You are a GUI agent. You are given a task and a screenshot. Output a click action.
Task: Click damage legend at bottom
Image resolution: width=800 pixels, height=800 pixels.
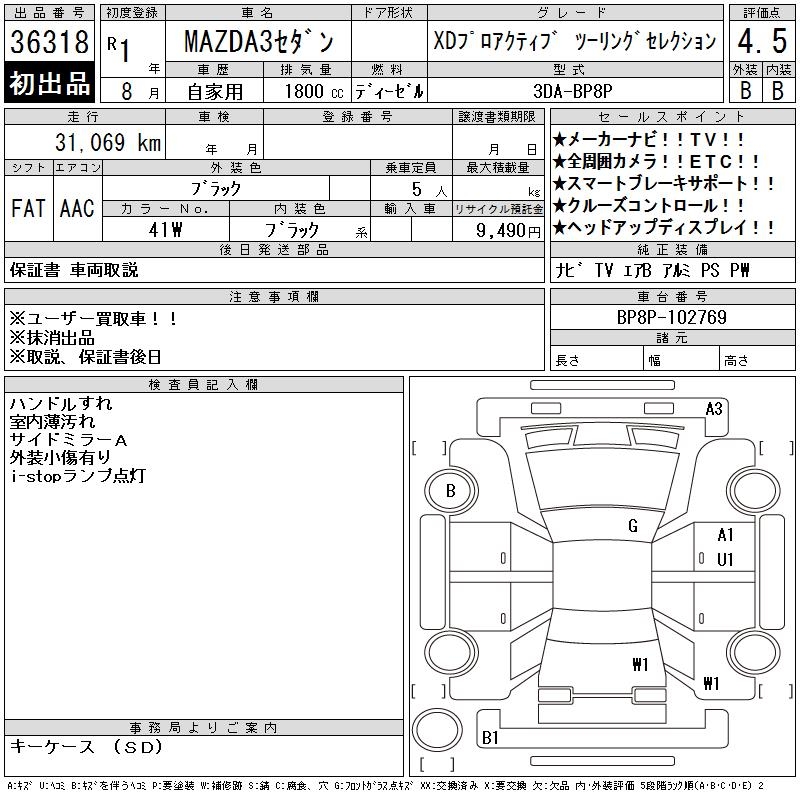(x=385, y=786)
